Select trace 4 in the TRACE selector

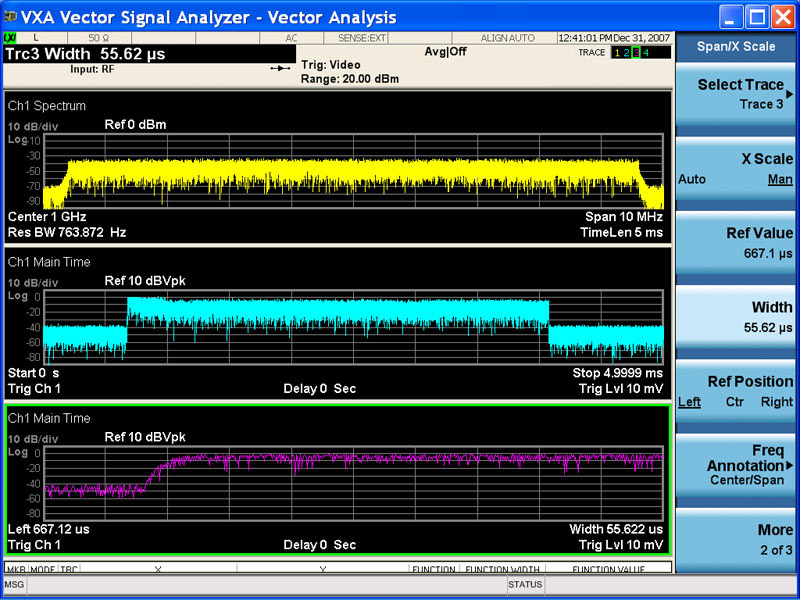pos(646,52)
